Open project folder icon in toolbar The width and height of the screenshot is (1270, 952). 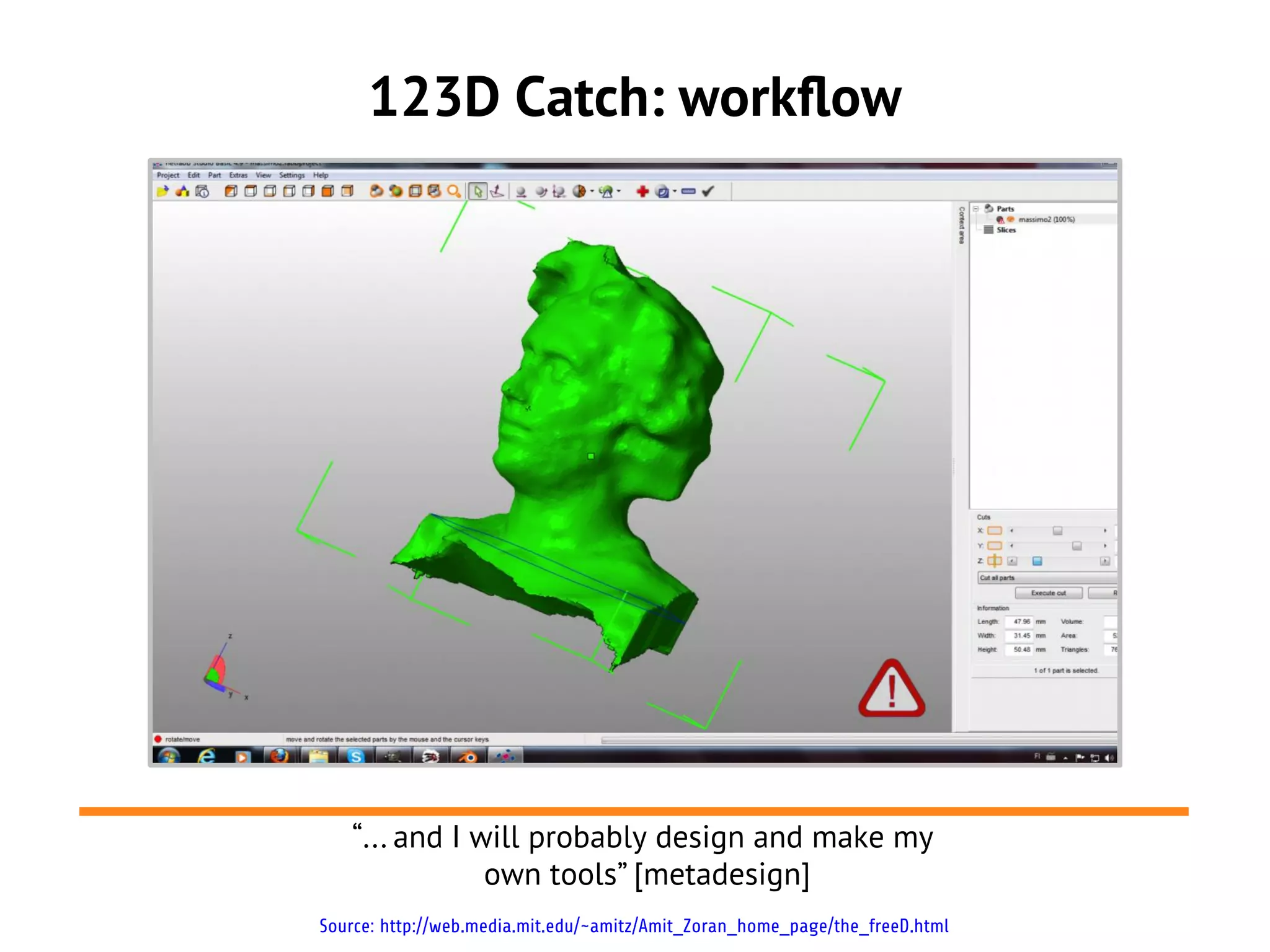(x=162, y=192)
